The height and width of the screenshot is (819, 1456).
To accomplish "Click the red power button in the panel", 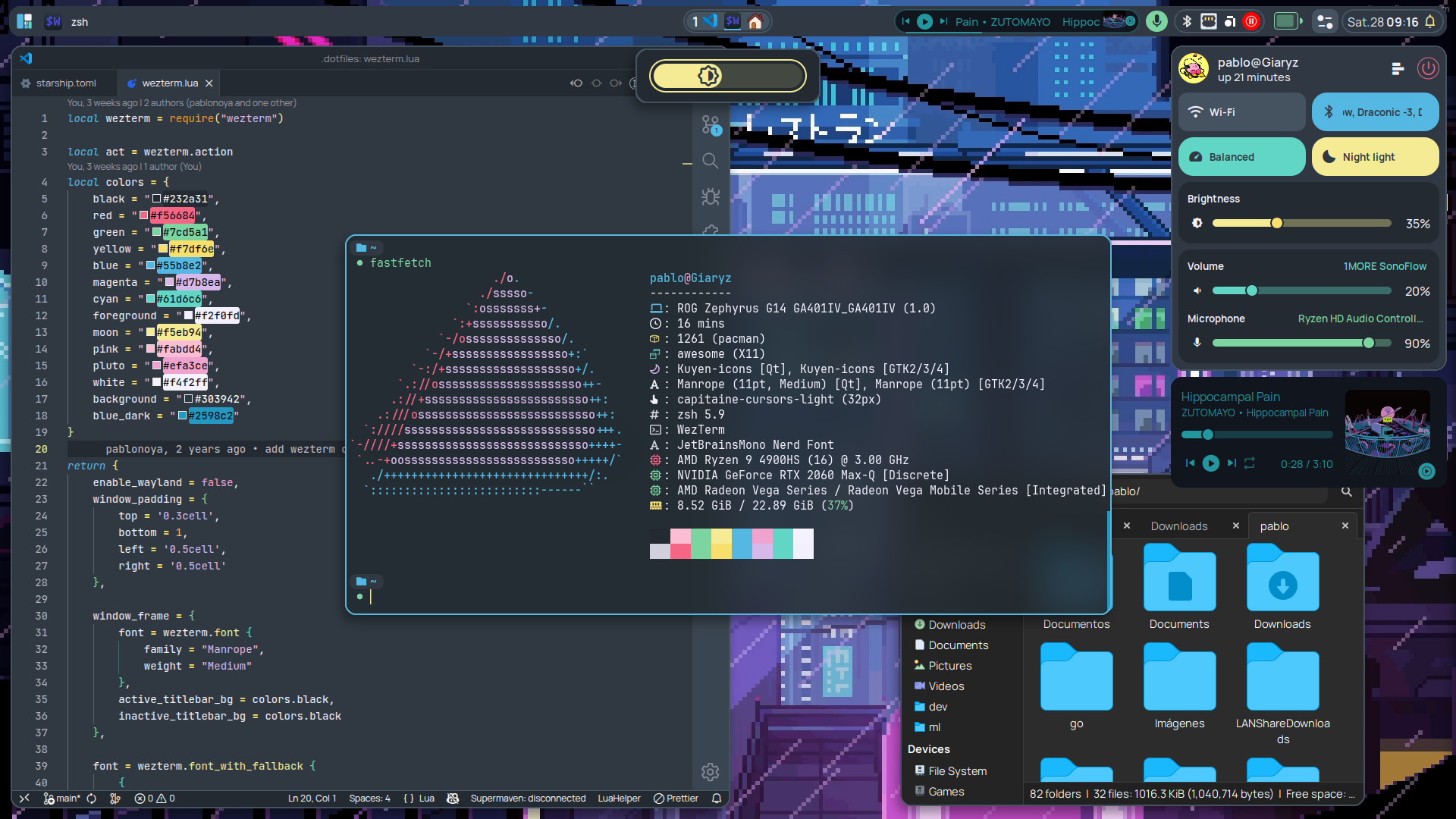I will 1427,69.
